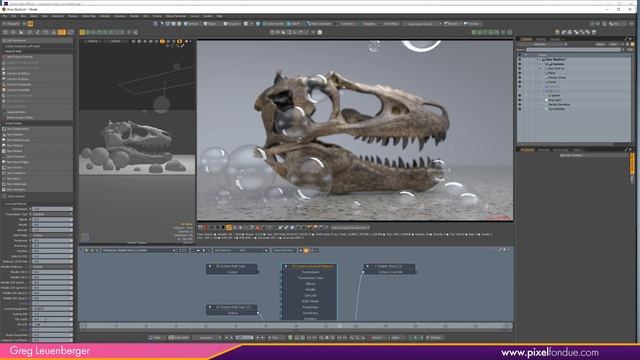
Task: Collapse the Dino Skull.lxo scene tree
Action: click(x=538, y=59)
